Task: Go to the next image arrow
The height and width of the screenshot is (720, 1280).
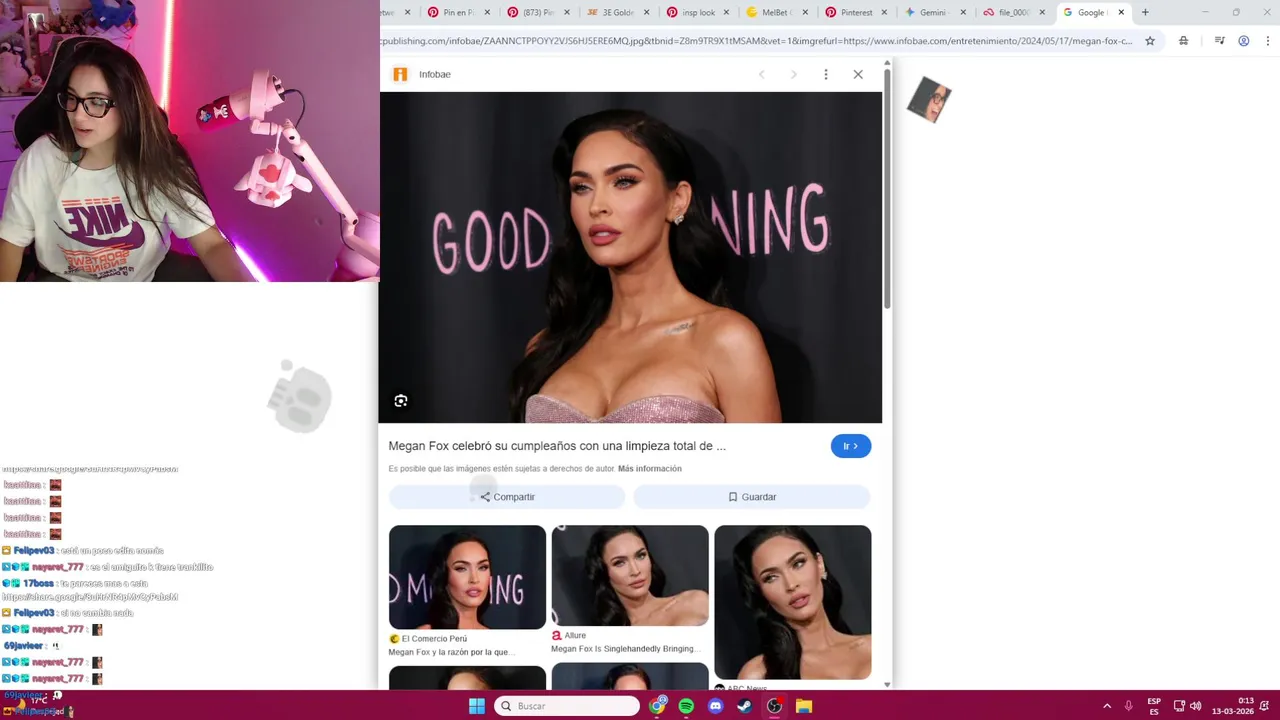Action: [x=794, y=74]
